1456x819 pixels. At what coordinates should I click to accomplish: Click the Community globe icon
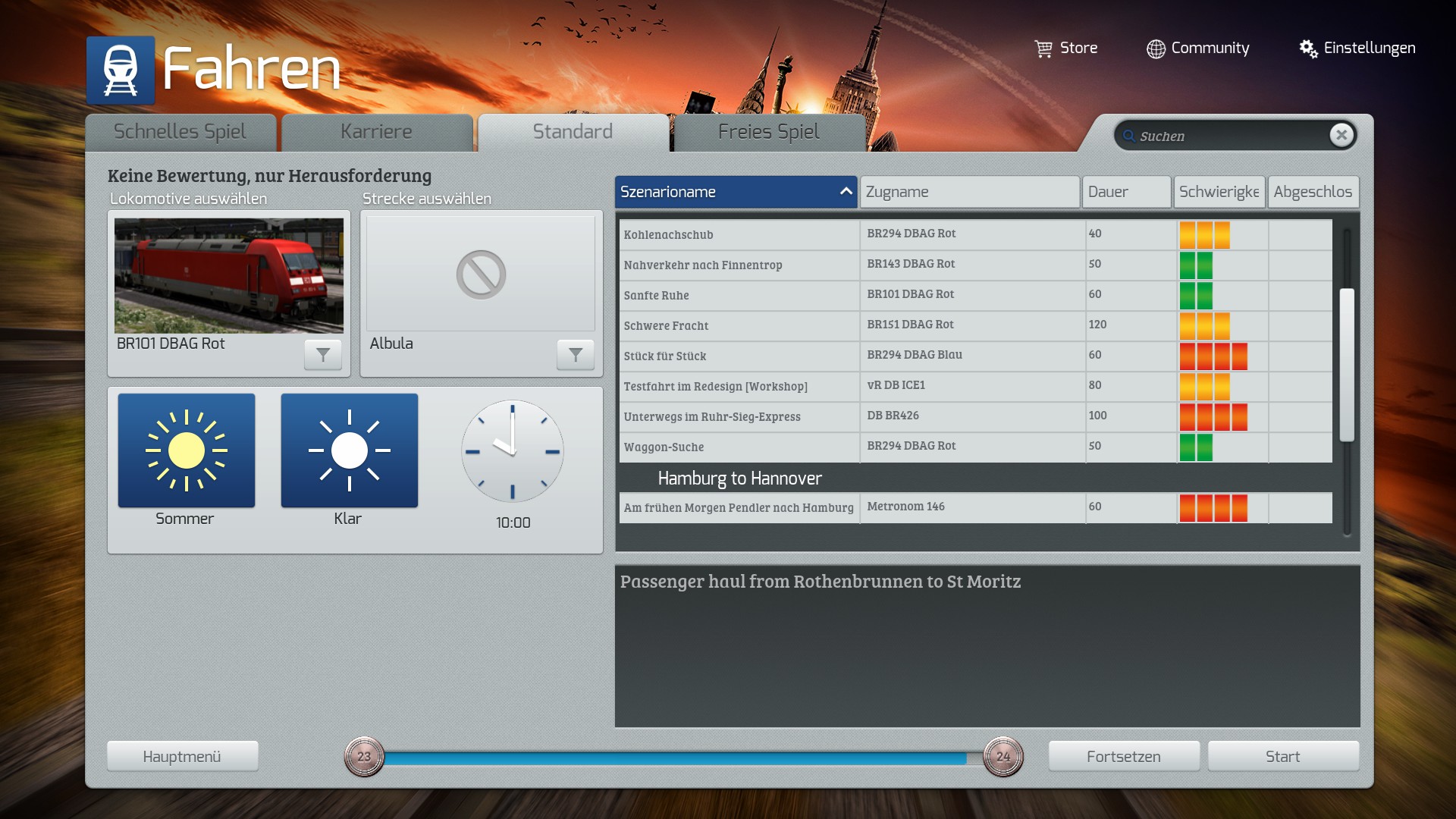tap(1156, 49)
